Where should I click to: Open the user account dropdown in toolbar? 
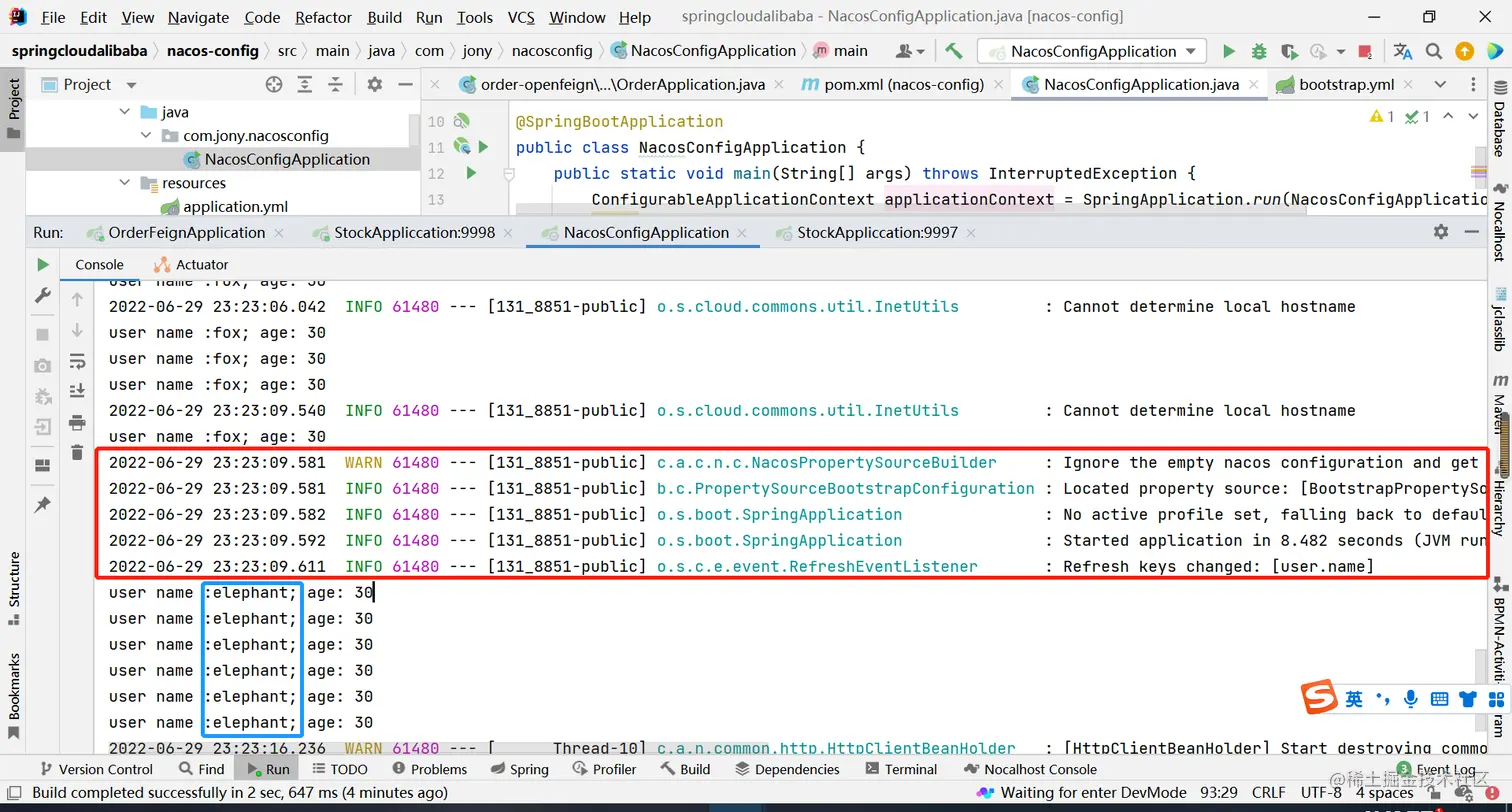(x=911, y=51)
